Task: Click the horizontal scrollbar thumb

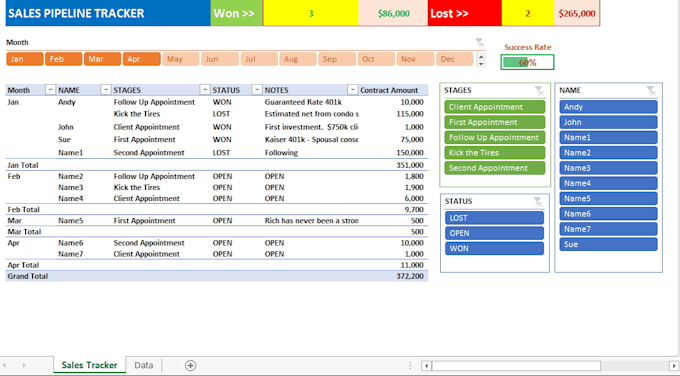Action: [x=516, y=366]
